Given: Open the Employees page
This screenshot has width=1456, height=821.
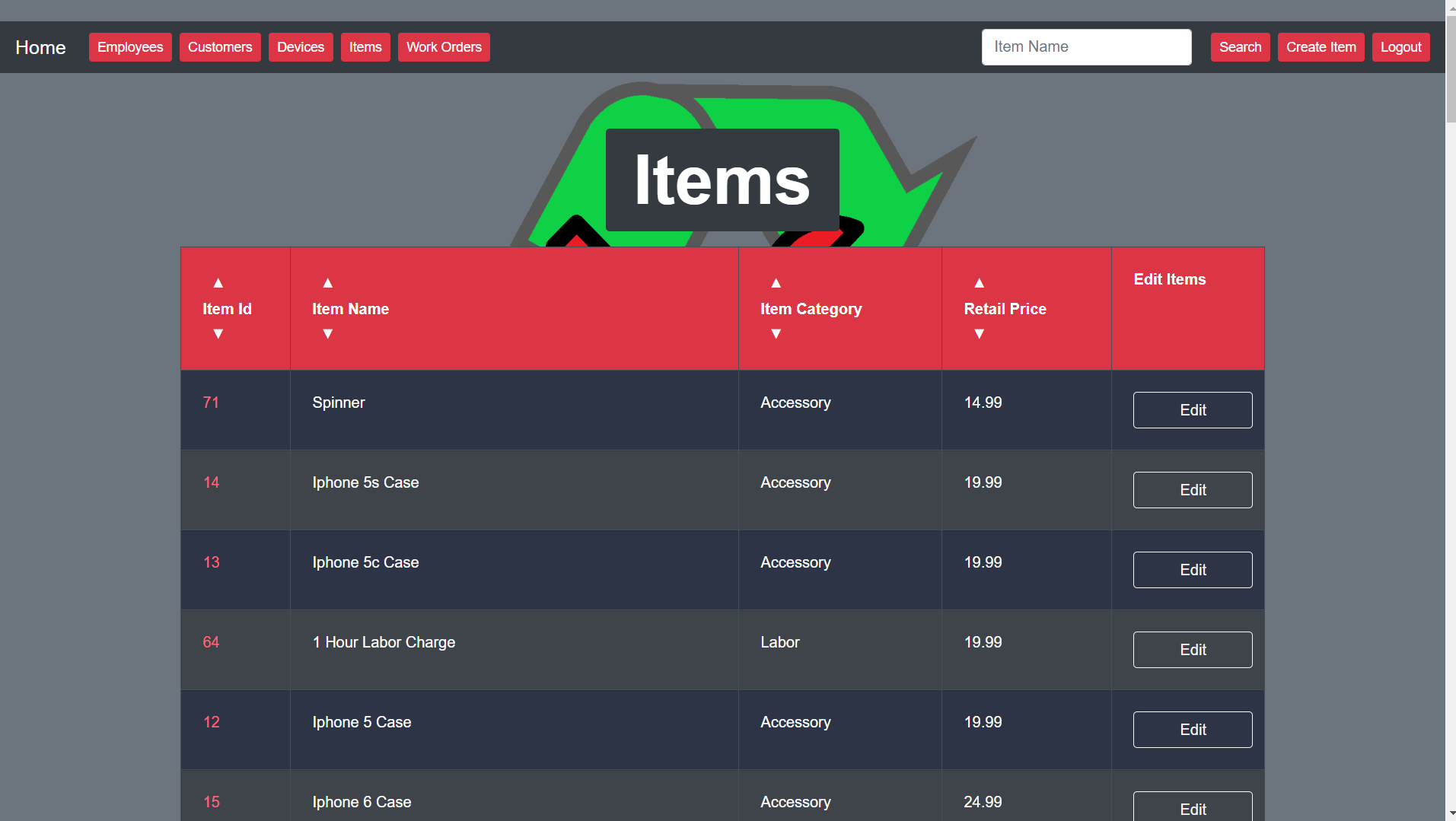Looking at the screenshot, I should point(130,47).
